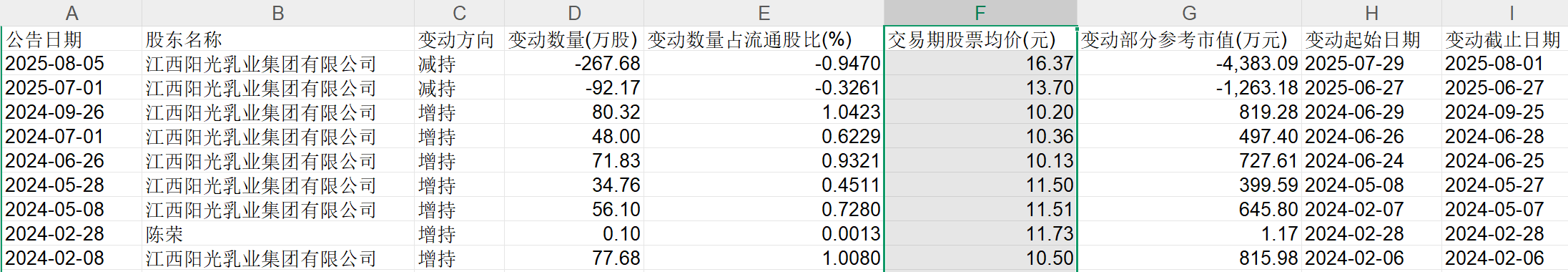The height and width of the screenshot is (272, 1568).
Task: Click 减持 in the 2025-07-01 row
Action: tap(437, 88)
